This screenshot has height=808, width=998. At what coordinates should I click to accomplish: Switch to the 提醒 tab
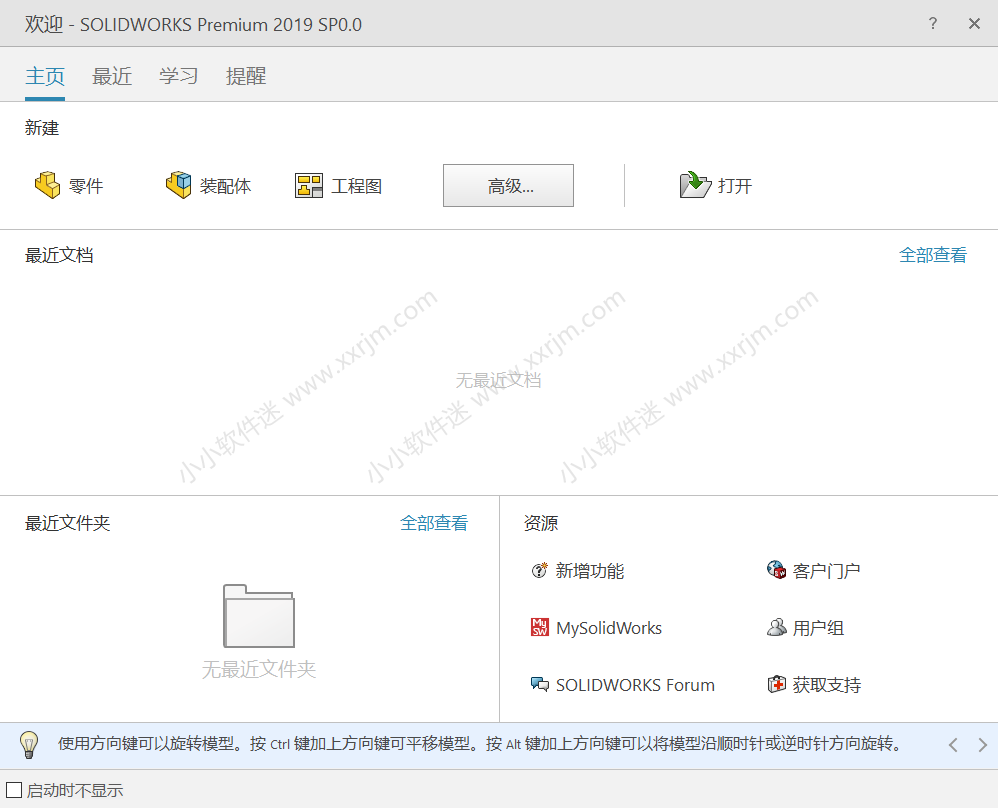click(x=246, y=76)
